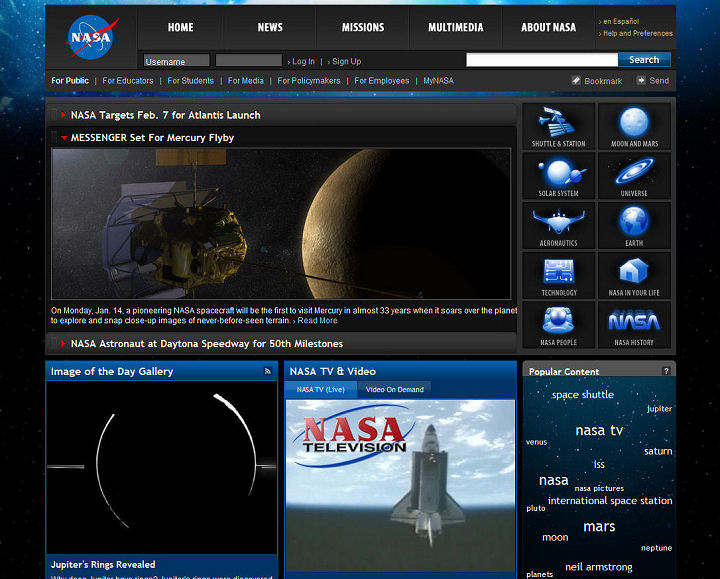Open the Universe galaxy icon

(634, 176)
